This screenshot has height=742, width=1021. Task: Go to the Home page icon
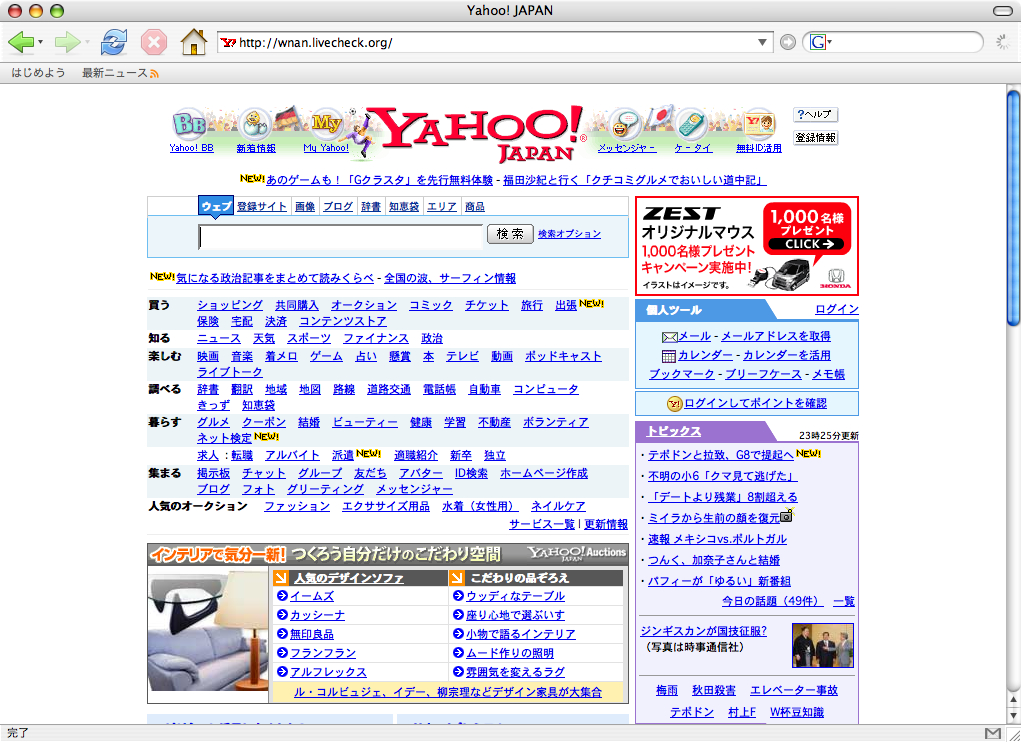(x=193, y=42)
